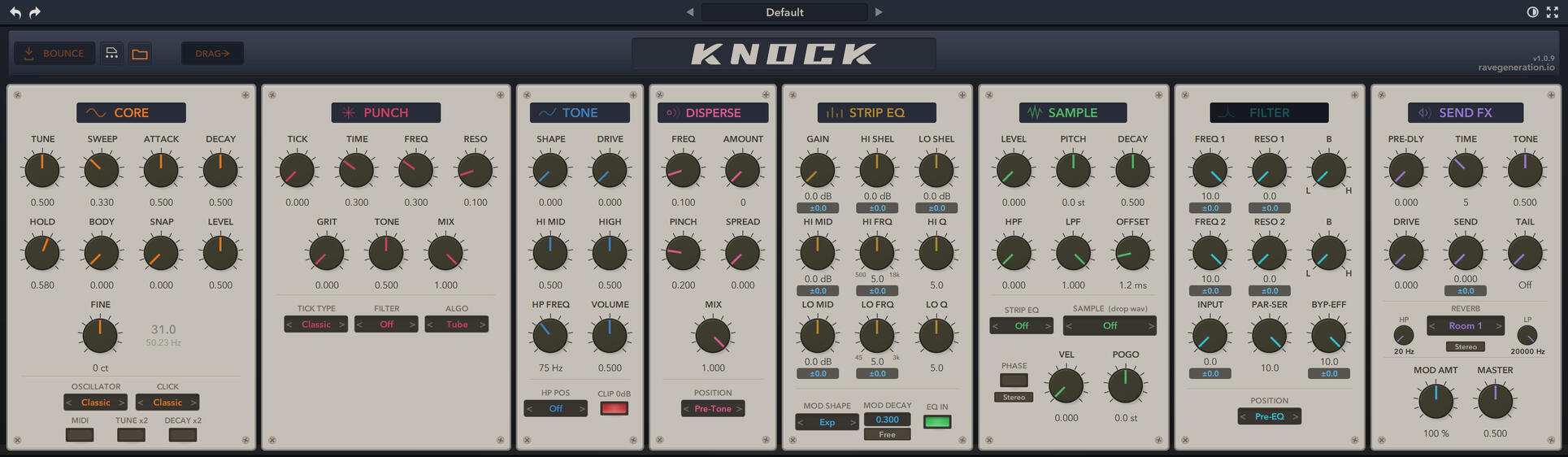Click the Reverb HP 20 Hz knob
The height and width of the screenshot is (457, 1568).
1404,335
